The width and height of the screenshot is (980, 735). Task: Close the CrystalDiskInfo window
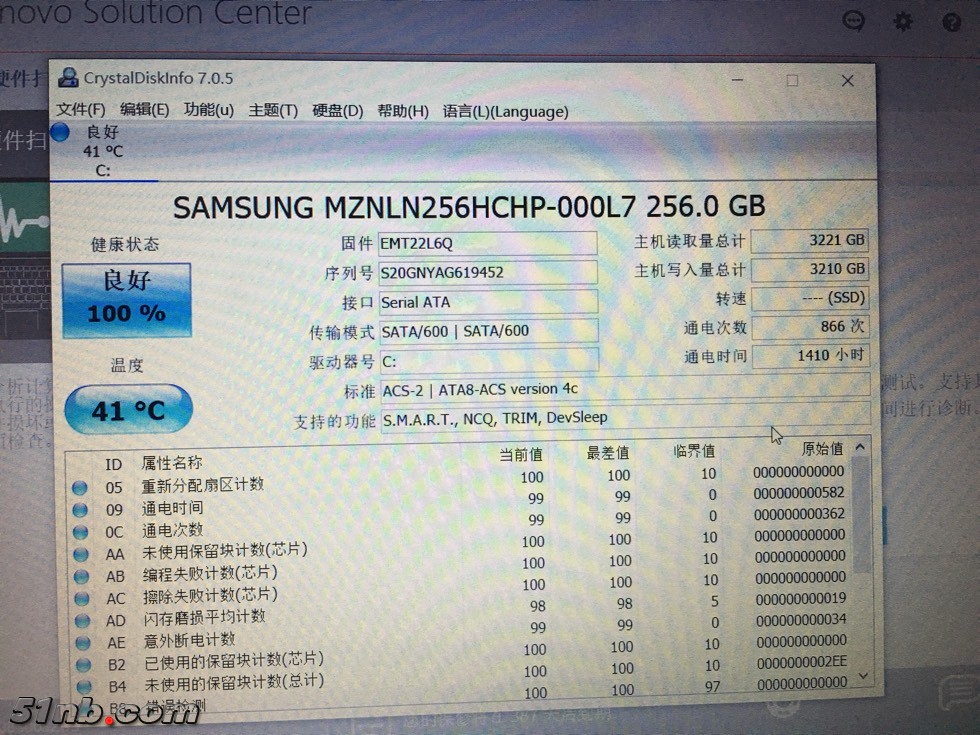click(x=848, y=81)
